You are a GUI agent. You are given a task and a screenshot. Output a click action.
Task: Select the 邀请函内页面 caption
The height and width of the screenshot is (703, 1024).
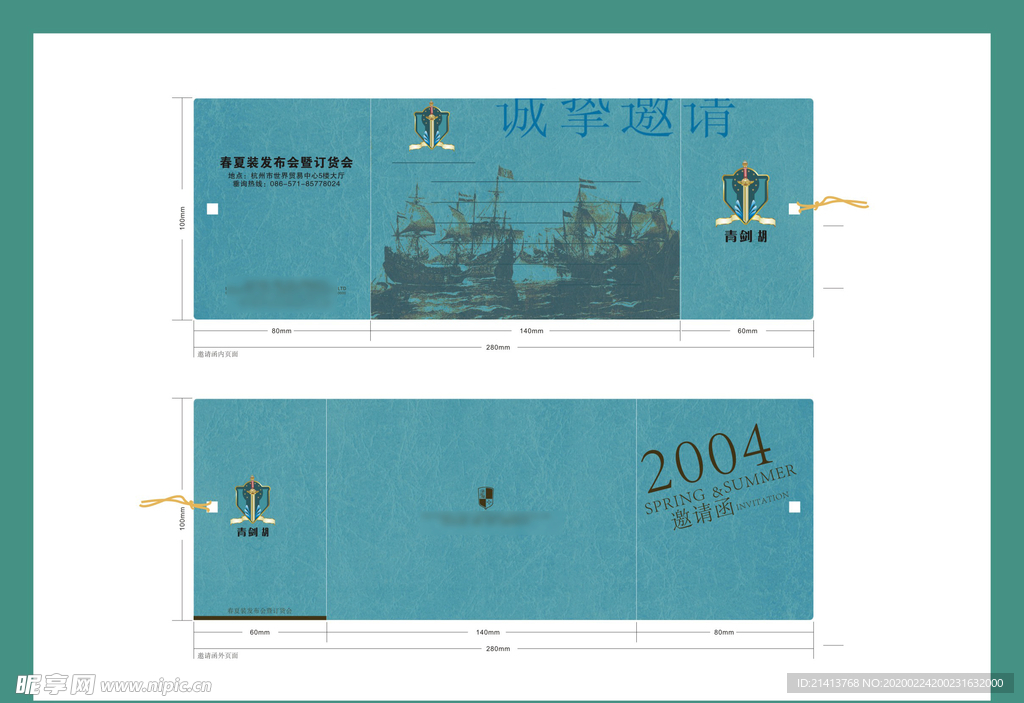click(x=218, y=354)
